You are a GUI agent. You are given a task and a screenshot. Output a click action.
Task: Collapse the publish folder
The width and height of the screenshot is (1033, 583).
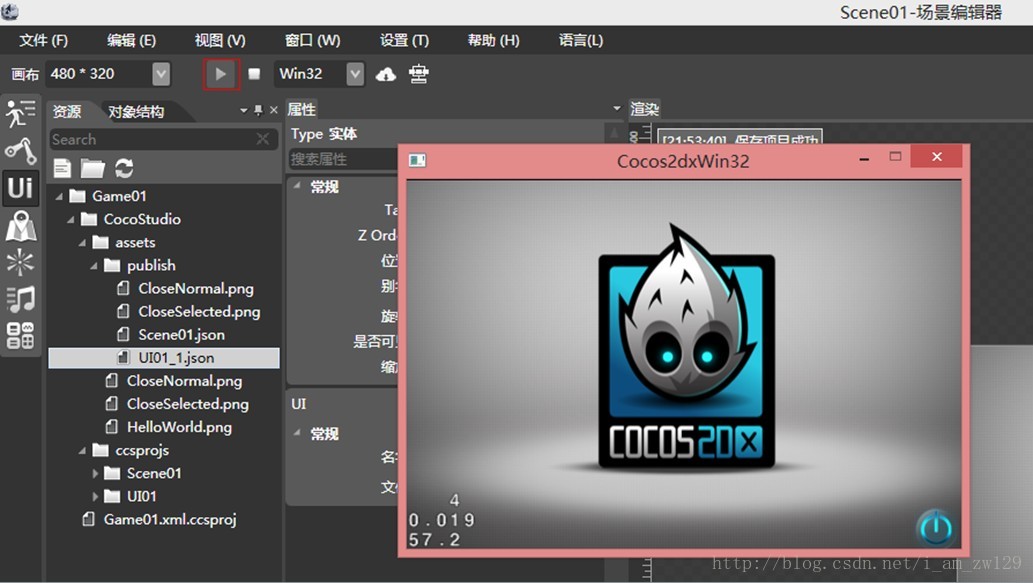[x=94, y=266]
